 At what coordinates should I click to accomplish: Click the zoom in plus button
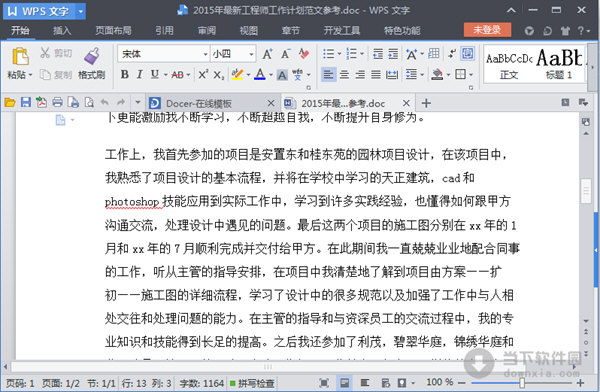coord(580,382)
